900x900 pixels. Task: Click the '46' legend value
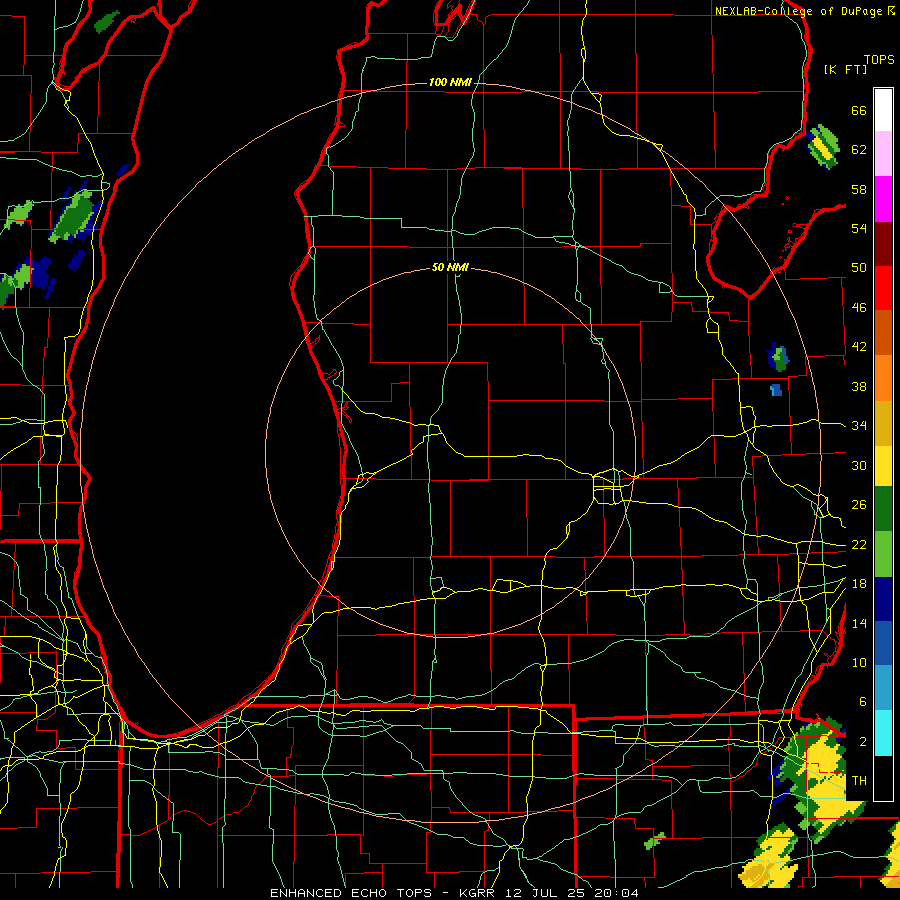click(859, 308)
